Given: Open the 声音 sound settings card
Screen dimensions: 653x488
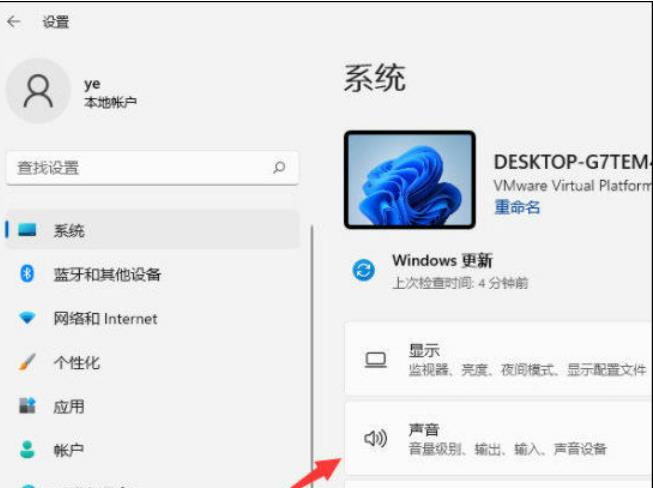Looking at the screenshot, I should tap(498, 438).
